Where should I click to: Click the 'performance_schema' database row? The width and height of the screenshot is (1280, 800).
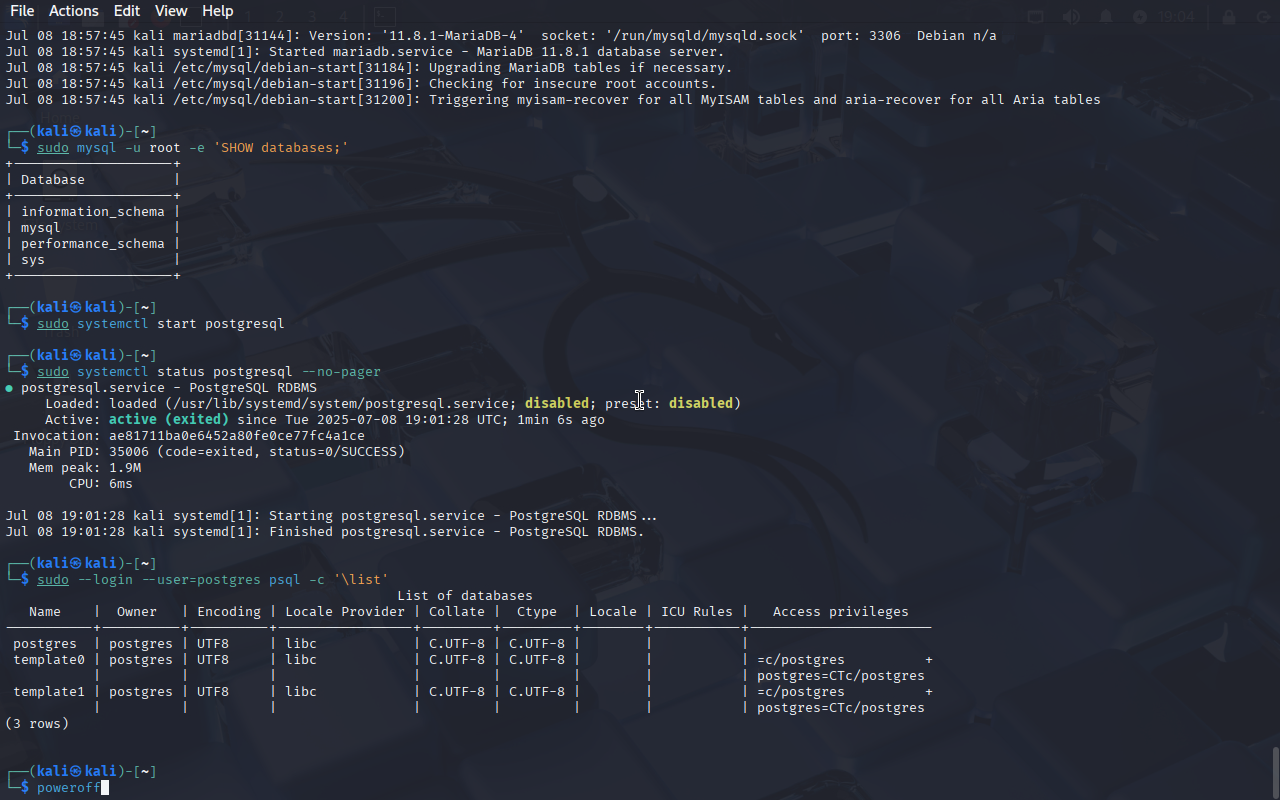coord(93,244)
